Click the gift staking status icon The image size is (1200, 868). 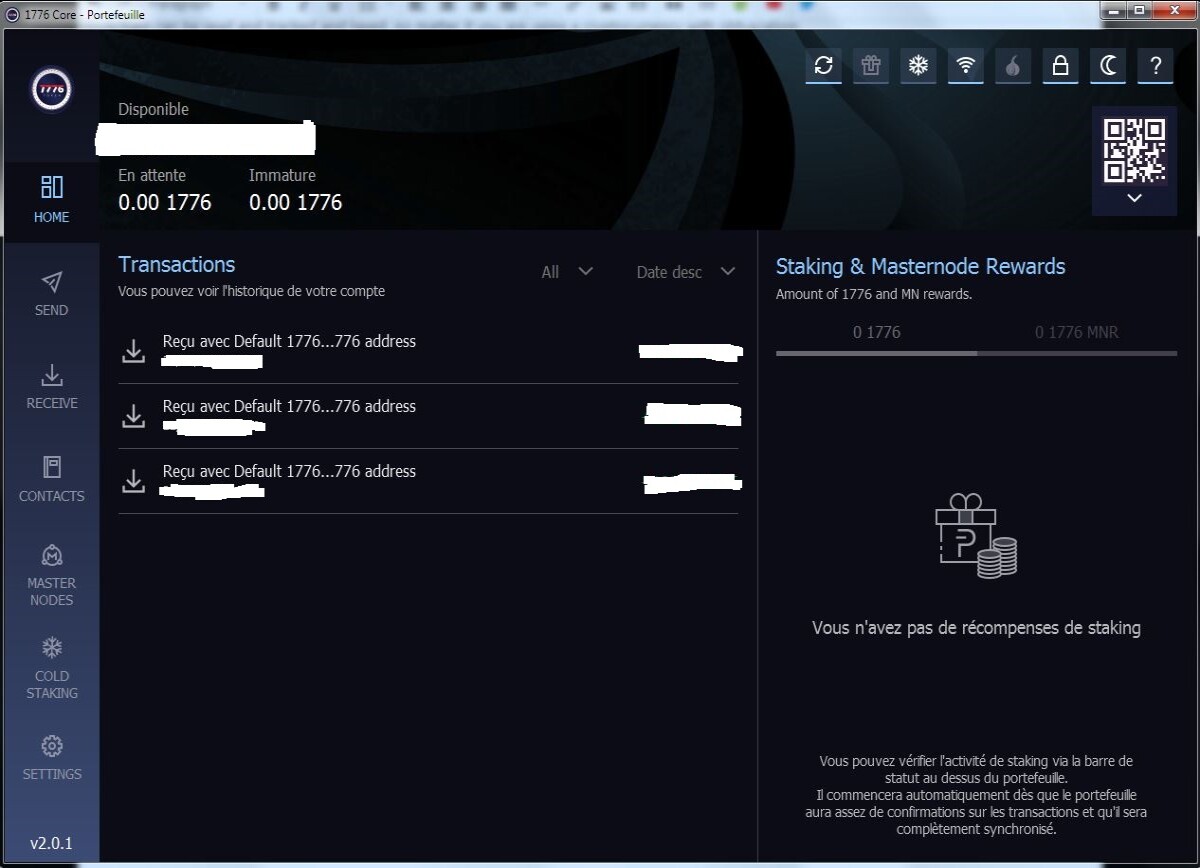871,66
